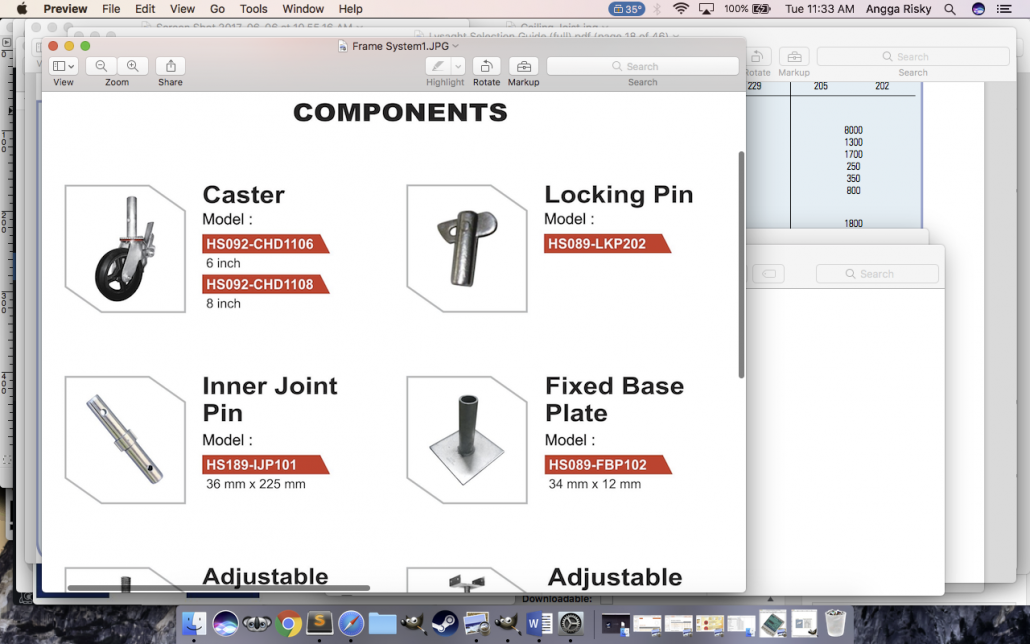Click the Tue 11:33 AM clock

tap(820, 9)
